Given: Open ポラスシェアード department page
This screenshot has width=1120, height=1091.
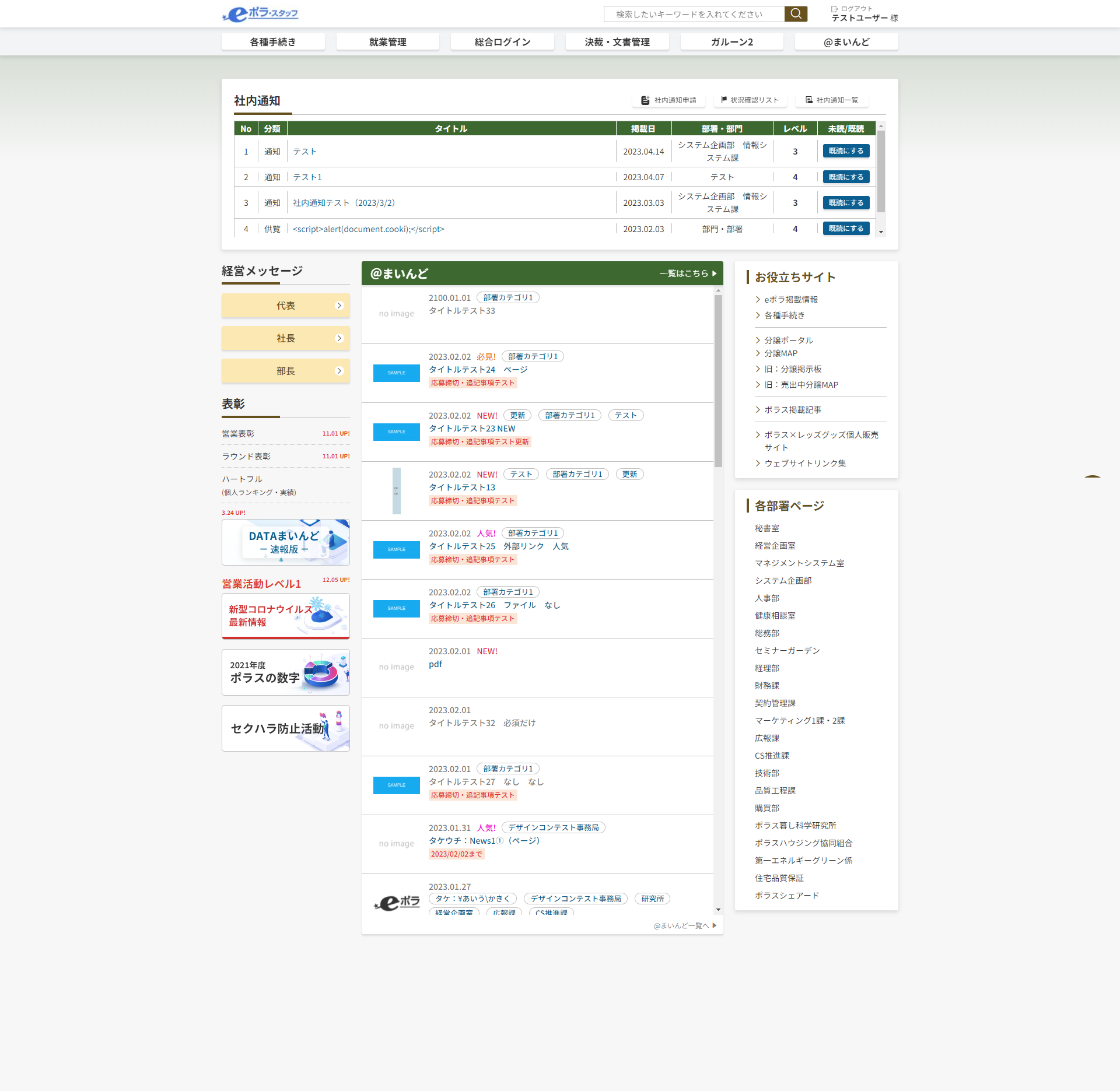Looking at the screenshot, I should pyautogui.click(x=787, y=896).
